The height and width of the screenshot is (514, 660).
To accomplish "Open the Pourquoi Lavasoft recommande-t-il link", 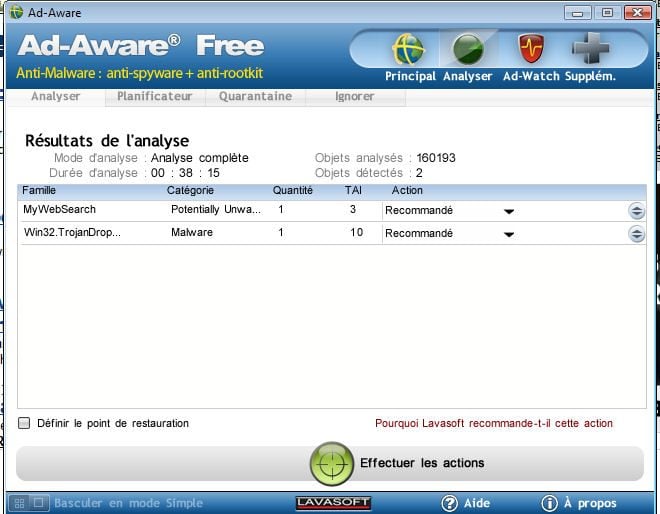I will click(493, 423).
